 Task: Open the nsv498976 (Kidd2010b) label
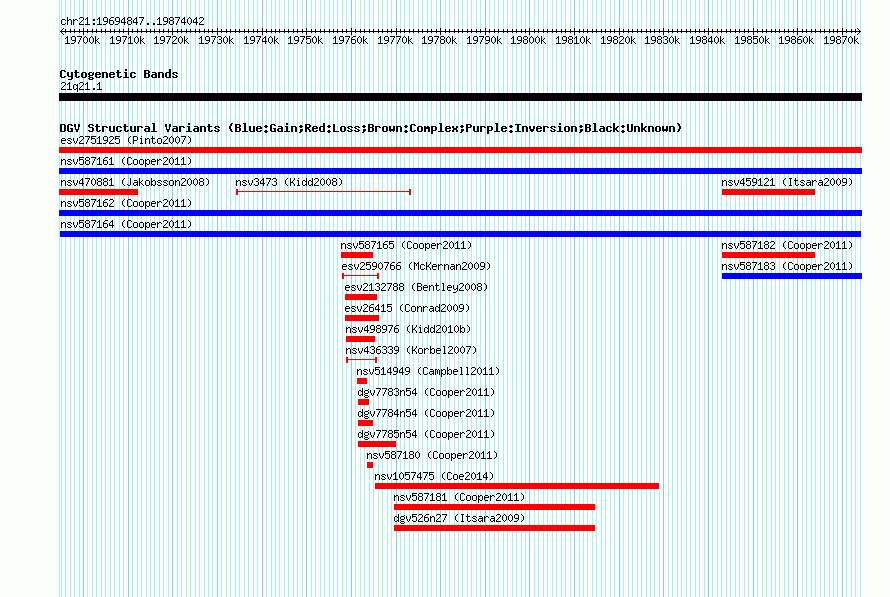click(408, 329)
